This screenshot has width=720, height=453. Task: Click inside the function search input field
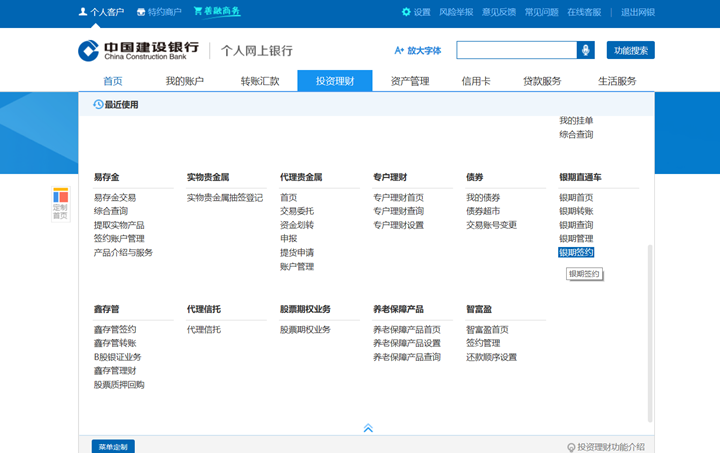[516, 50]
